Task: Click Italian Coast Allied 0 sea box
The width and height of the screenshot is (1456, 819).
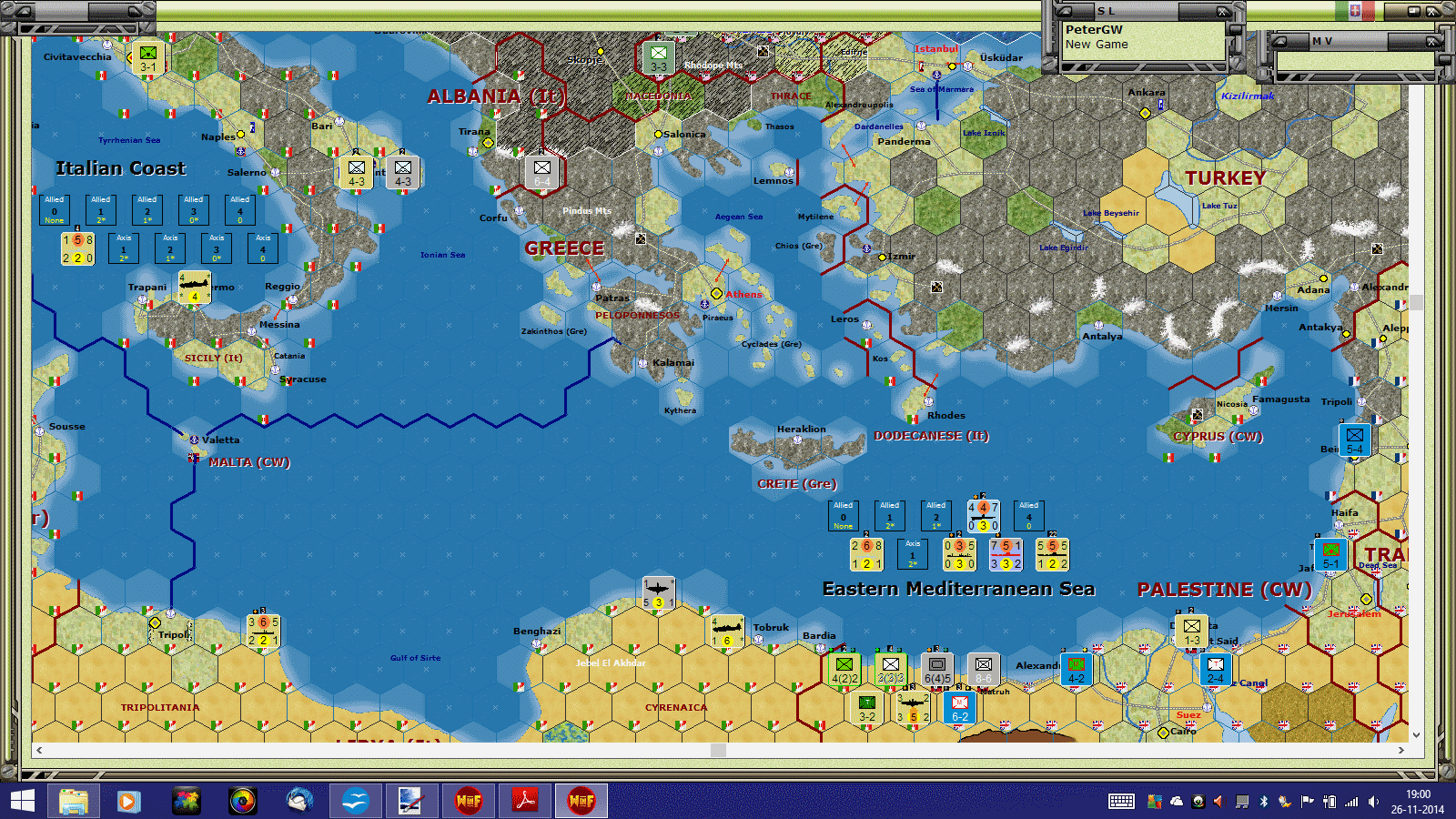Action: (x=55, y=210)
